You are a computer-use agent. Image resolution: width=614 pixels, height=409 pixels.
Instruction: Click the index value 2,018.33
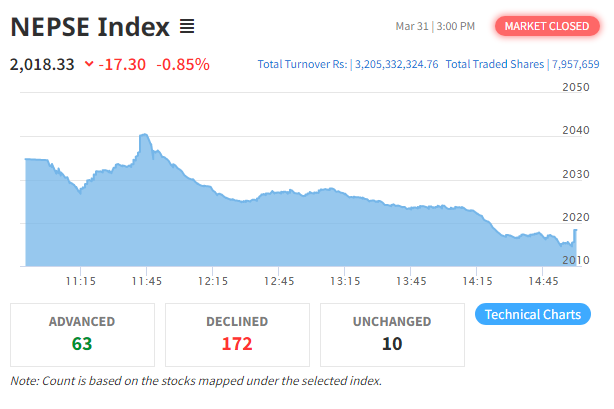[42, 64]
